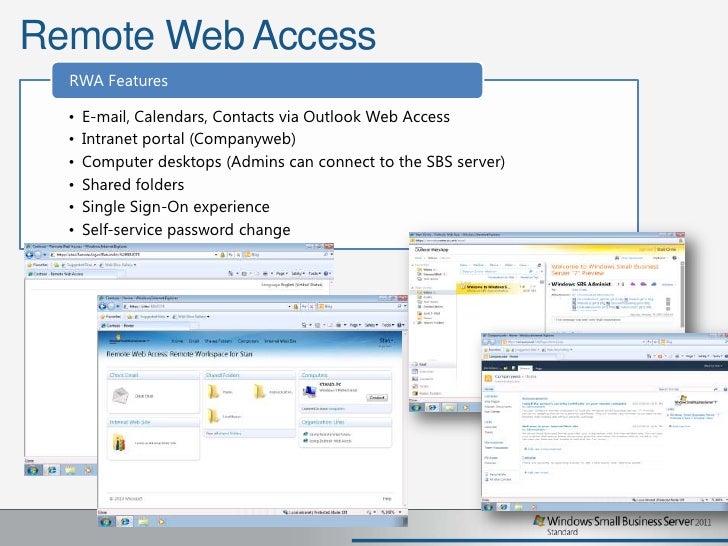The width and height of the screenshot is (728, 546).
Task: Open Tools menu in login window toolbar
Action: 314,274
